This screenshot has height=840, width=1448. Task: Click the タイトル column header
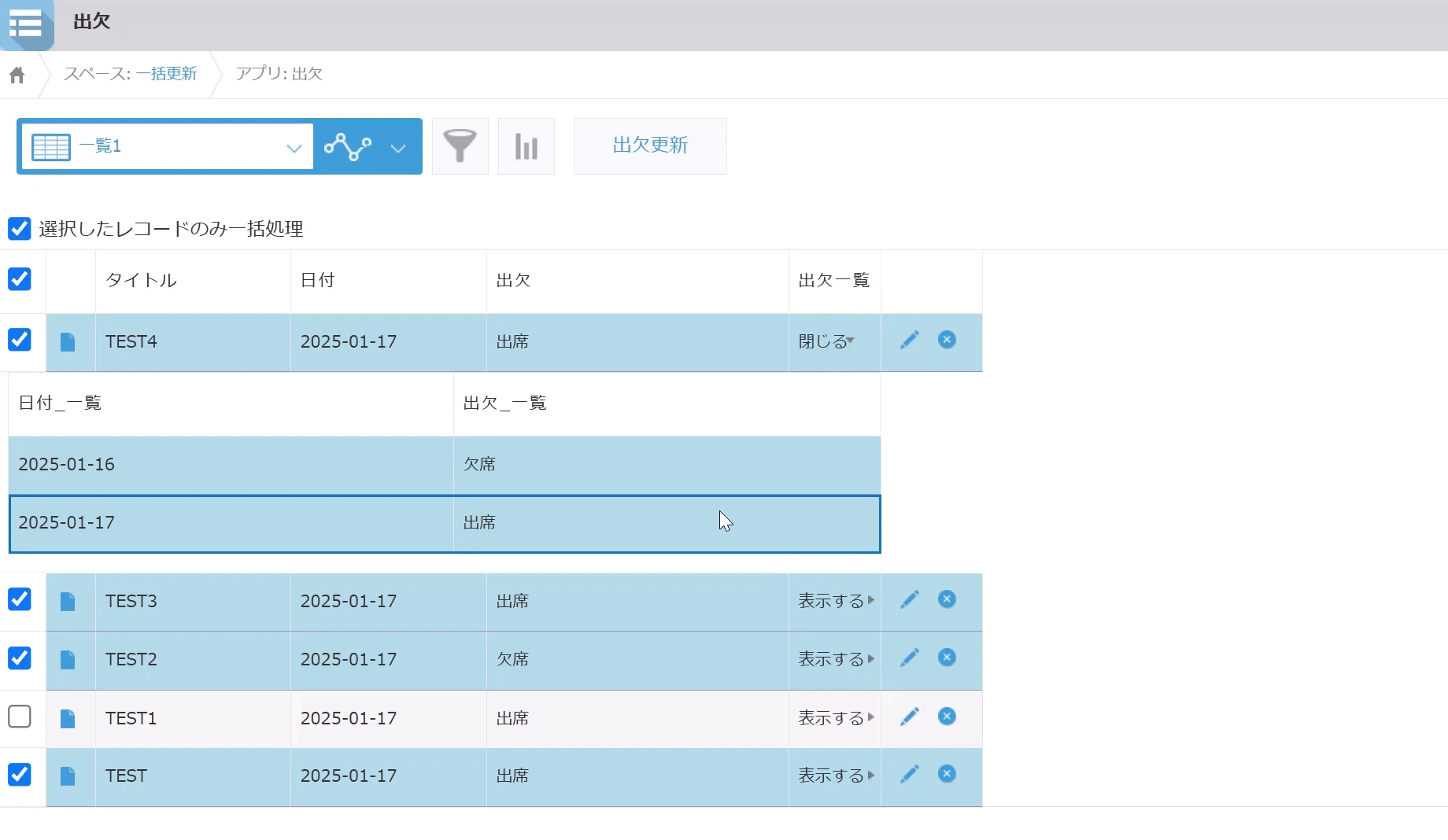click(x=142, y=281)
